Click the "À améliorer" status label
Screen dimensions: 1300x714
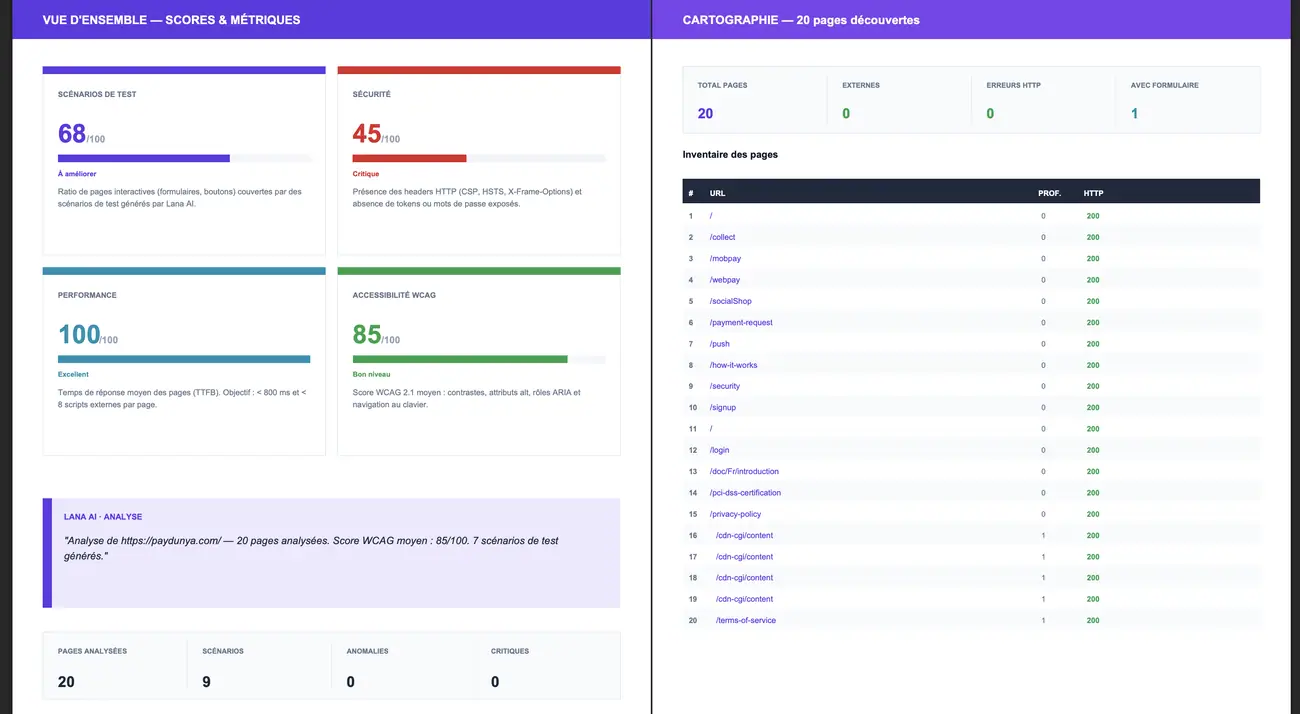pyautogui.click(x=77, y=174)
